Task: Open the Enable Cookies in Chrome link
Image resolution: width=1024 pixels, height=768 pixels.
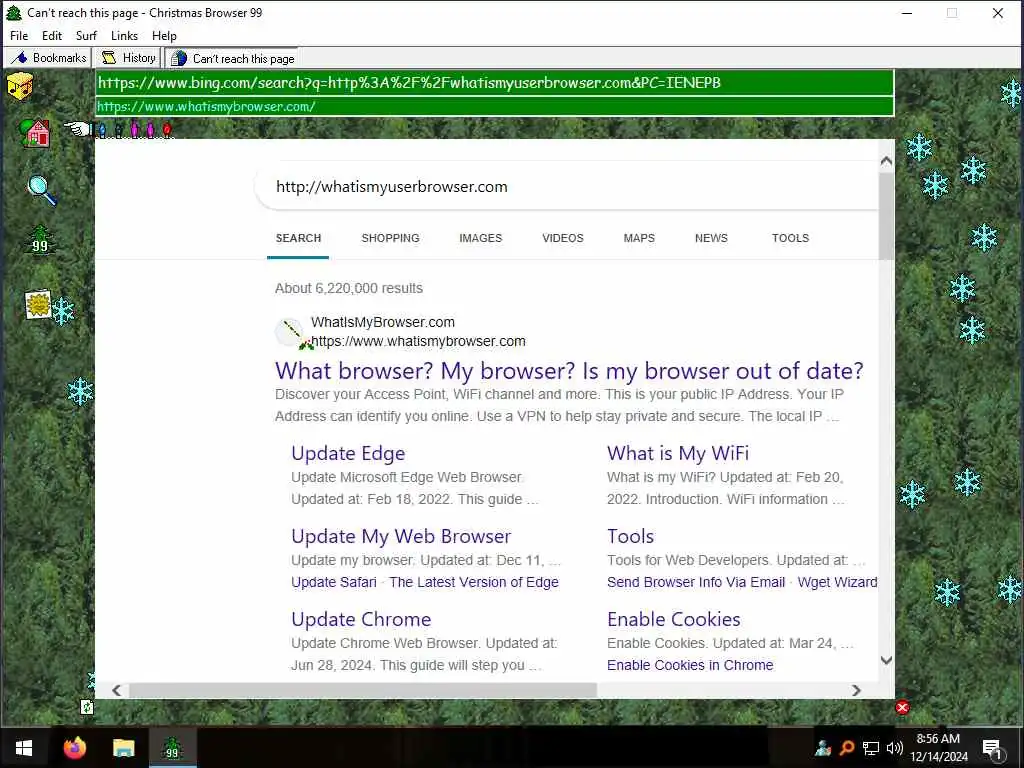Action: 690,665
